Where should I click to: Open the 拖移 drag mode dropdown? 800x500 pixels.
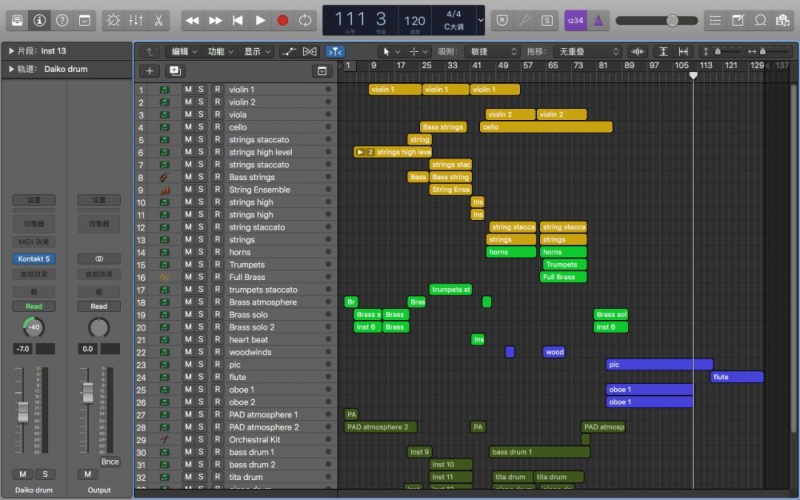coord(588,52)
